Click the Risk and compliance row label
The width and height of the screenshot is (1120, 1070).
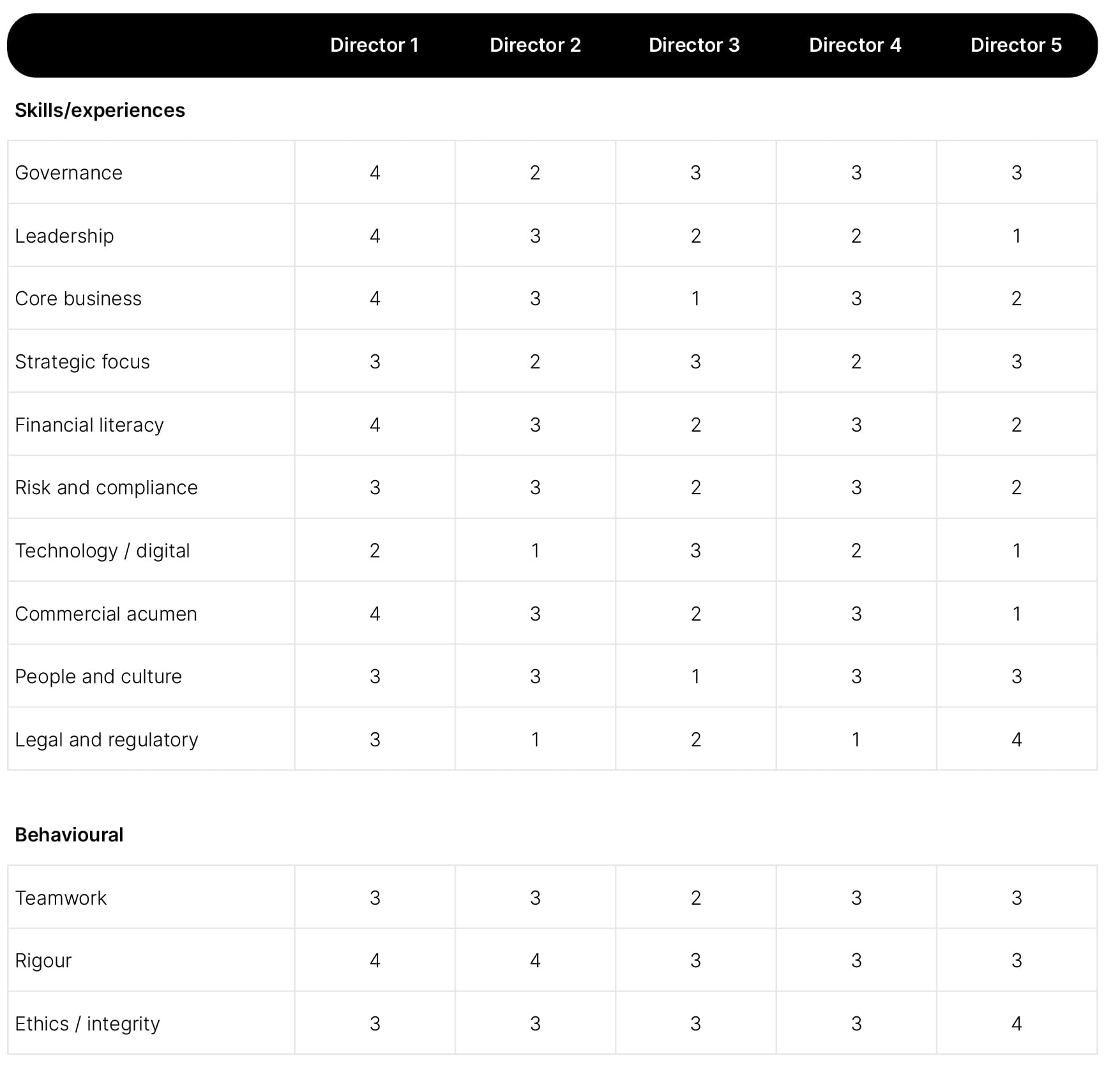[106, 488]
